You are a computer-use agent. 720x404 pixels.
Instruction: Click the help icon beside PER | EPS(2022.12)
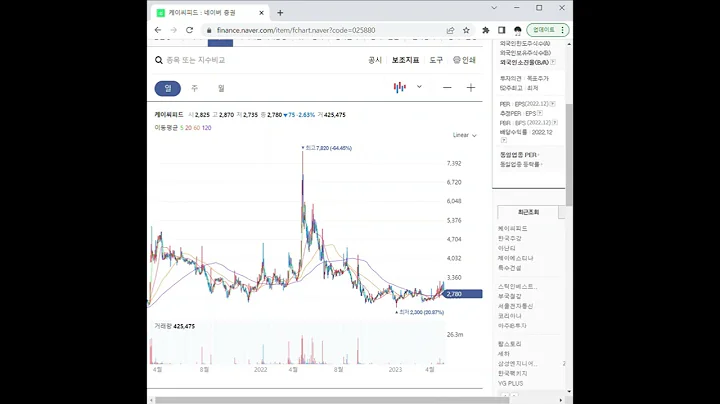pyautogui.click(x=552, y=104)
